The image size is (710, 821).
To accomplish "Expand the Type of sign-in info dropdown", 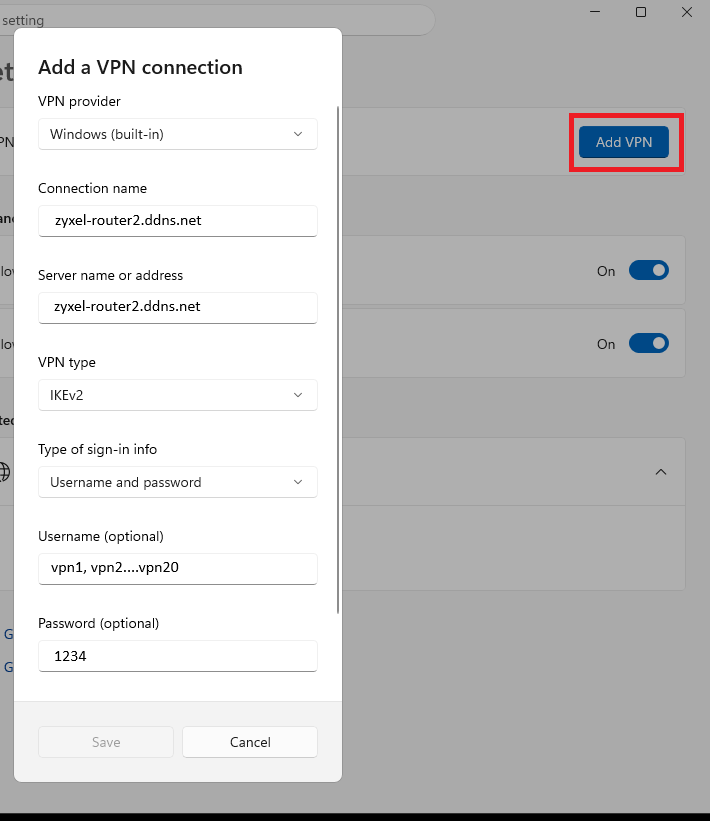I will (x=178, y=482).
